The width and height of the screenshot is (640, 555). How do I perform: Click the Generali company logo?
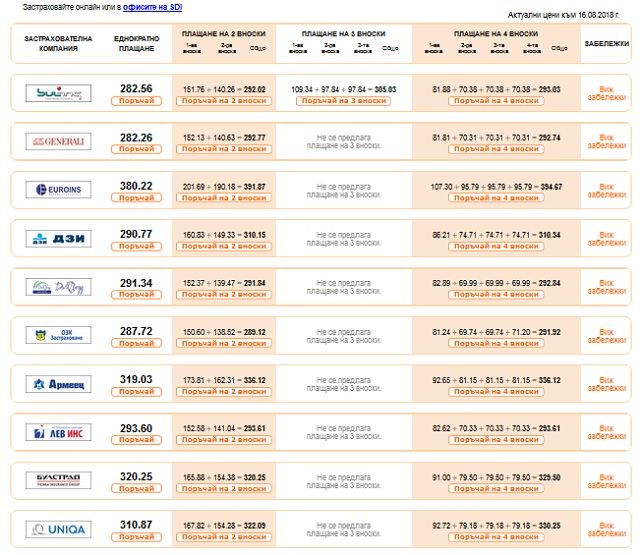pos(58,141)
